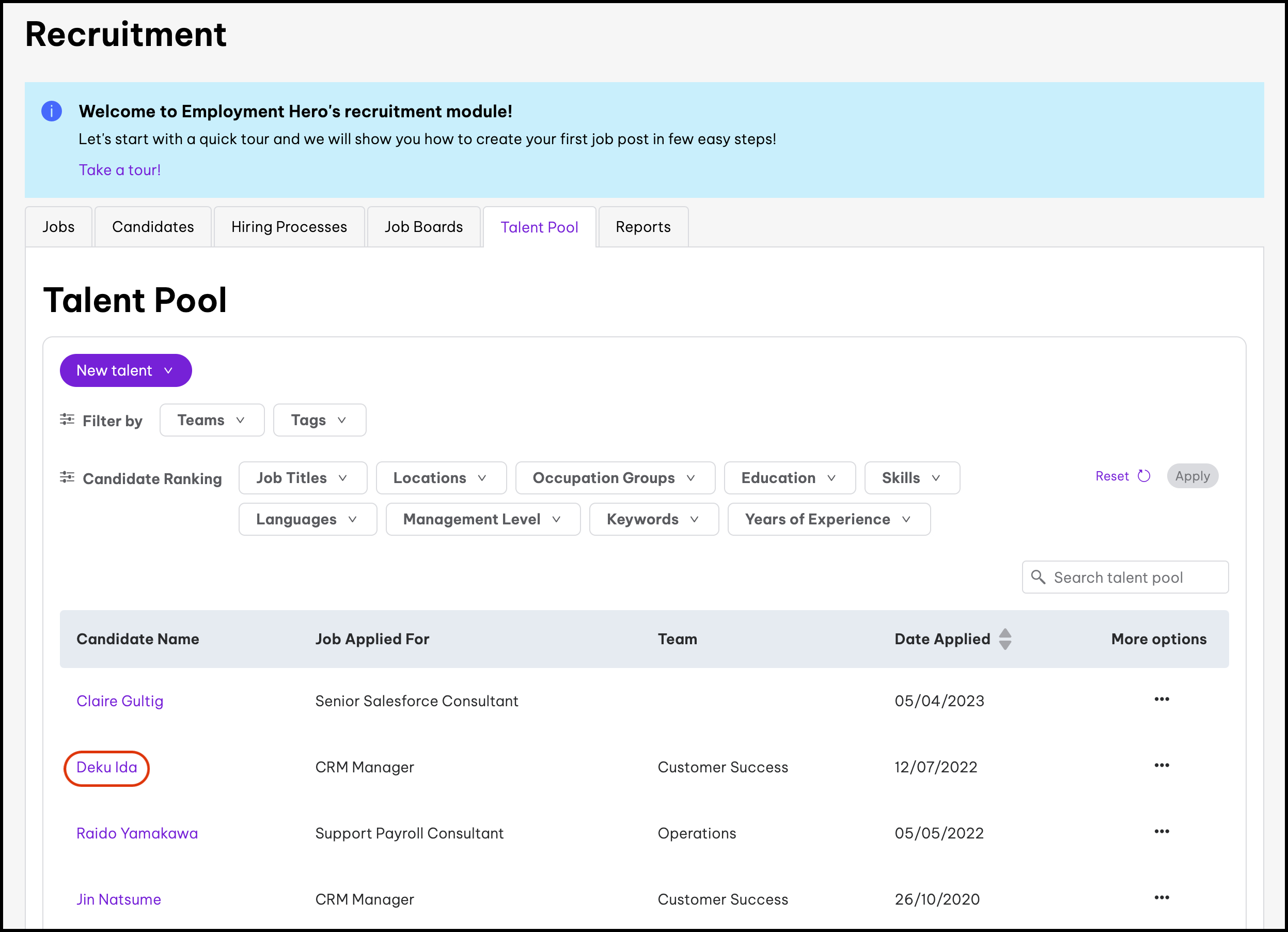
Task: Open more options for Claire Gultig
Action: click(1161, 699)
